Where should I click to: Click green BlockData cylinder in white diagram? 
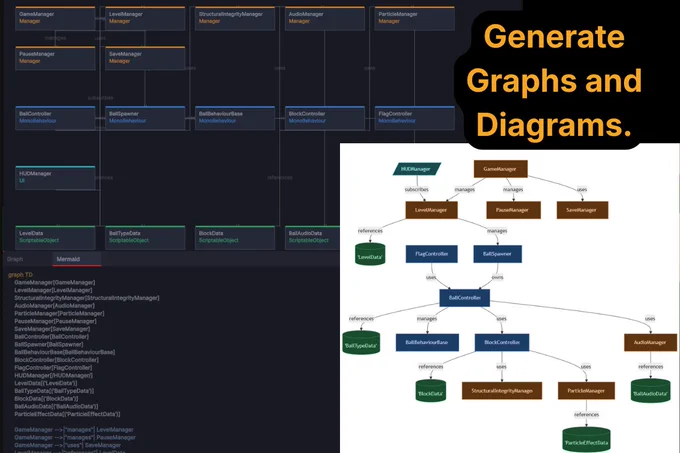(431, 391)
